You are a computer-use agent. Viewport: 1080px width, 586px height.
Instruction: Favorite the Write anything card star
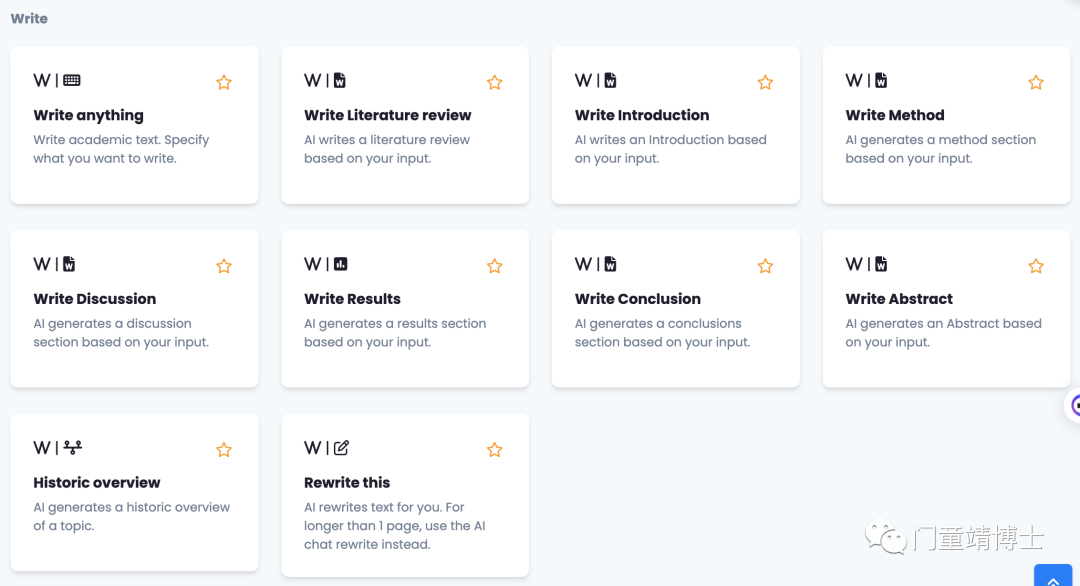pyautogui.click(x=224, y=83)
